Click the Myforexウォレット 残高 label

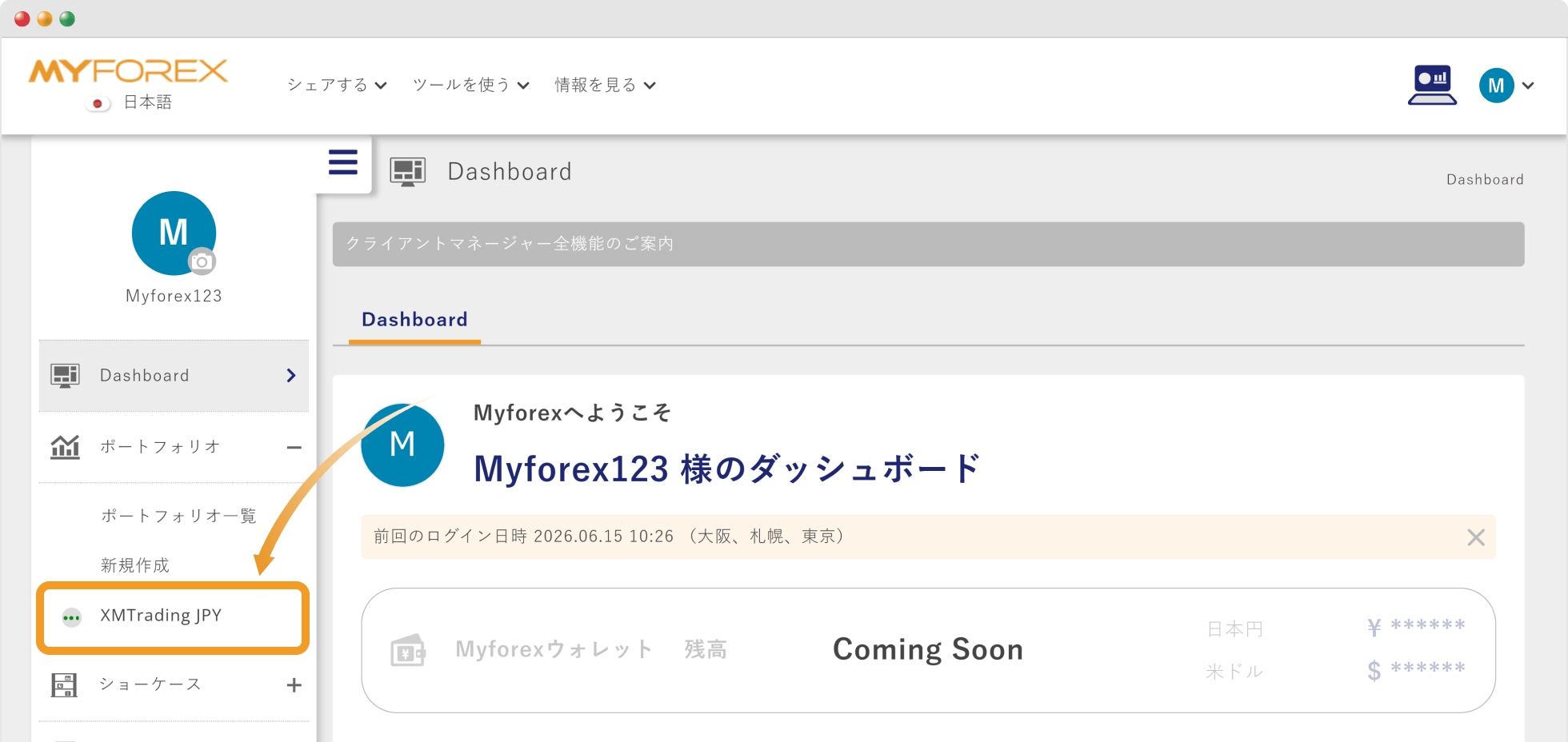pos(591,649)
